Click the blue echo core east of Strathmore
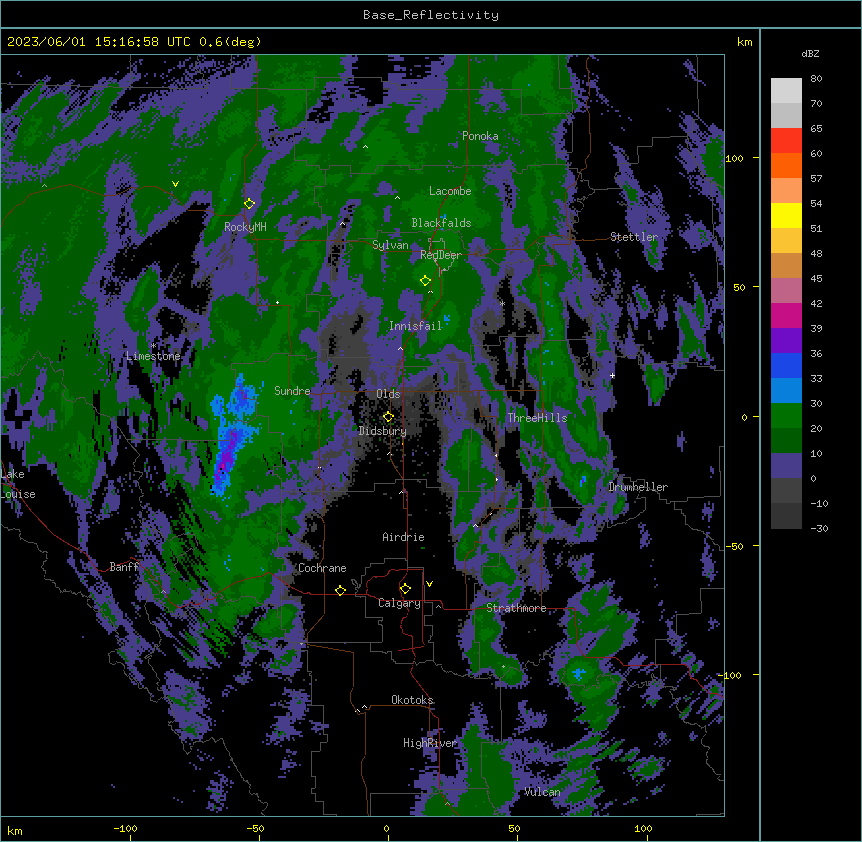862x842 pixels. [x=578, y=674]
